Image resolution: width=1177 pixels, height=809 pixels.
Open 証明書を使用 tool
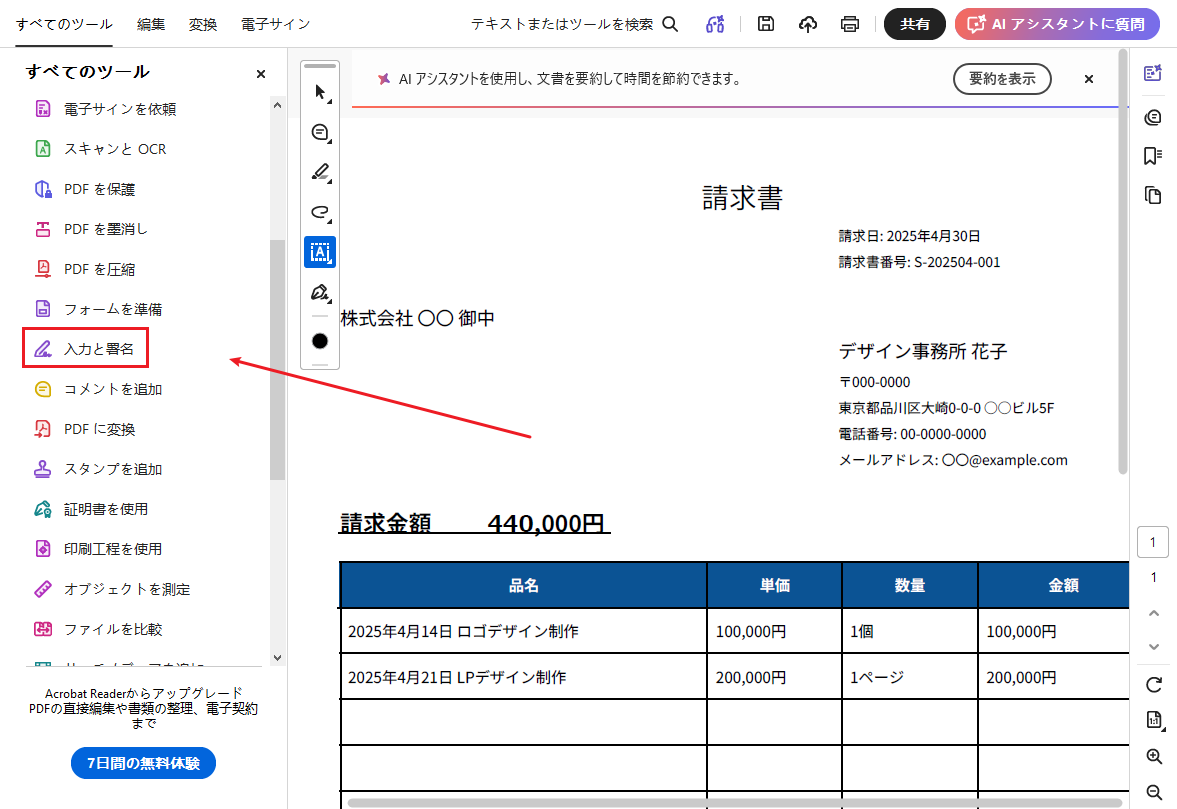[91, 510]
